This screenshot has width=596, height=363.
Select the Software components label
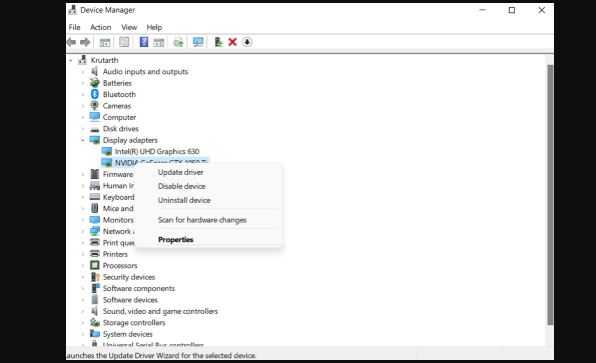139,288
